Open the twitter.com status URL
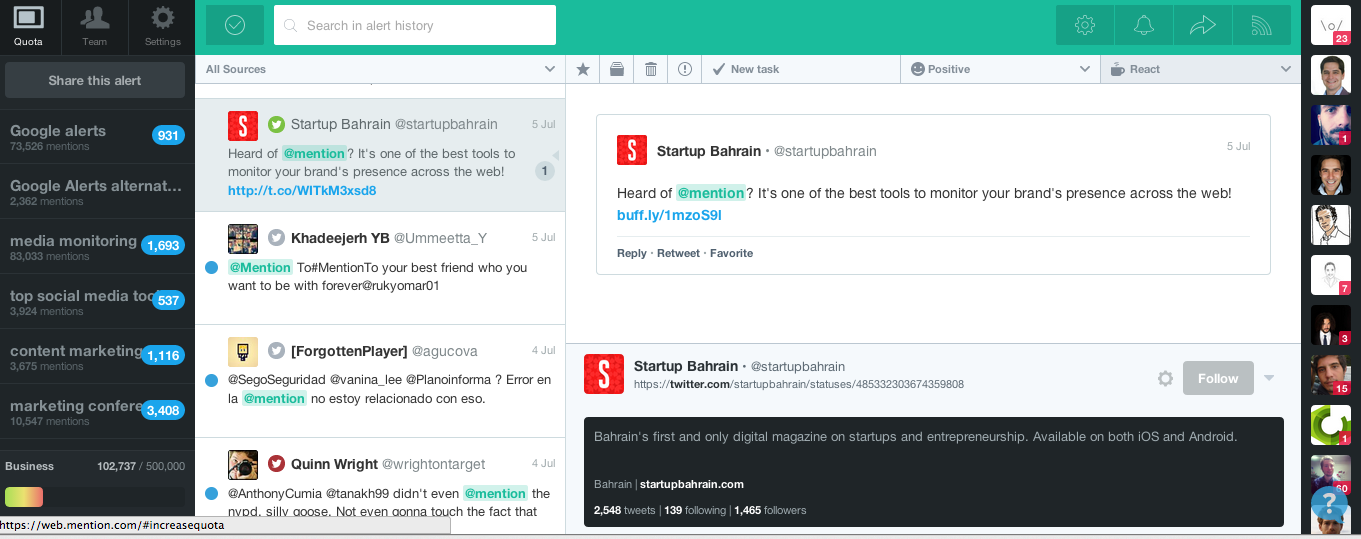This screenshot has height=539, width=1361. pyautogui.click(x=798, y=384)
